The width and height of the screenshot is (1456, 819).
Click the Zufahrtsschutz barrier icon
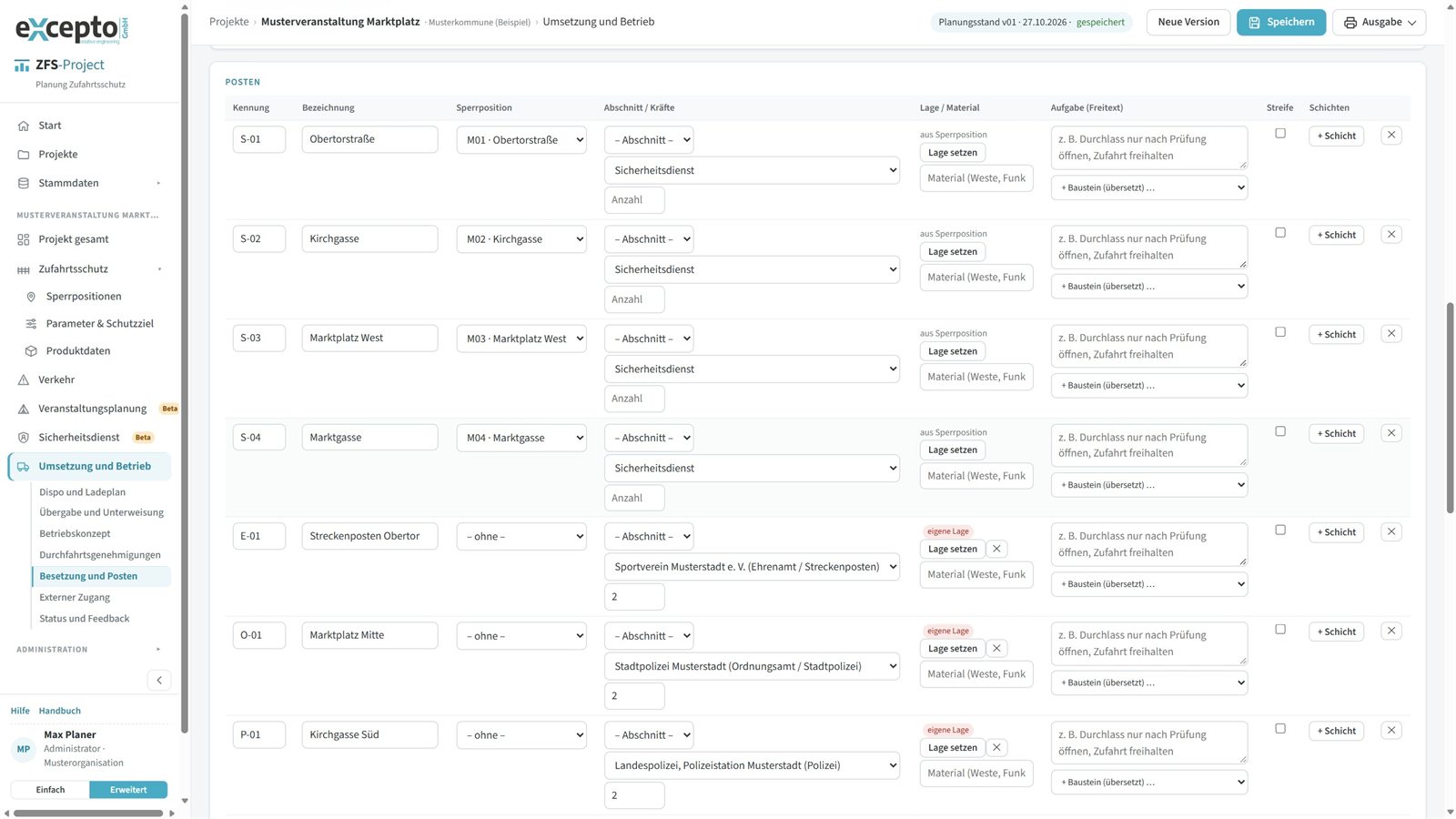(x=24, y=269)
